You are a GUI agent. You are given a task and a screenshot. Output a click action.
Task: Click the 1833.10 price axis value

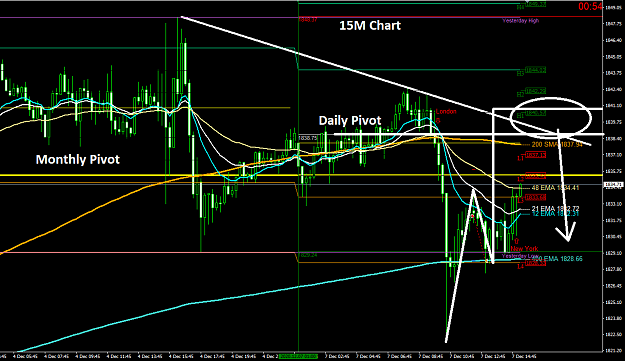coord(614,204)
